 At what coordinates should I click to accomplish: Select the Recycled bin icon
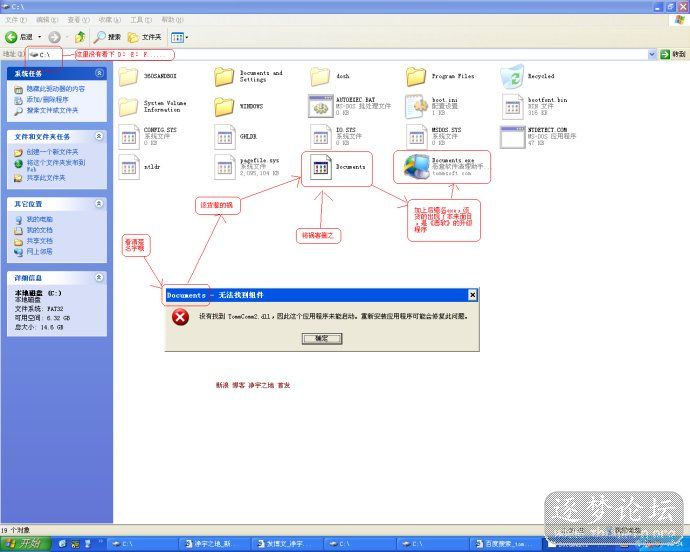tap(512, 77)
